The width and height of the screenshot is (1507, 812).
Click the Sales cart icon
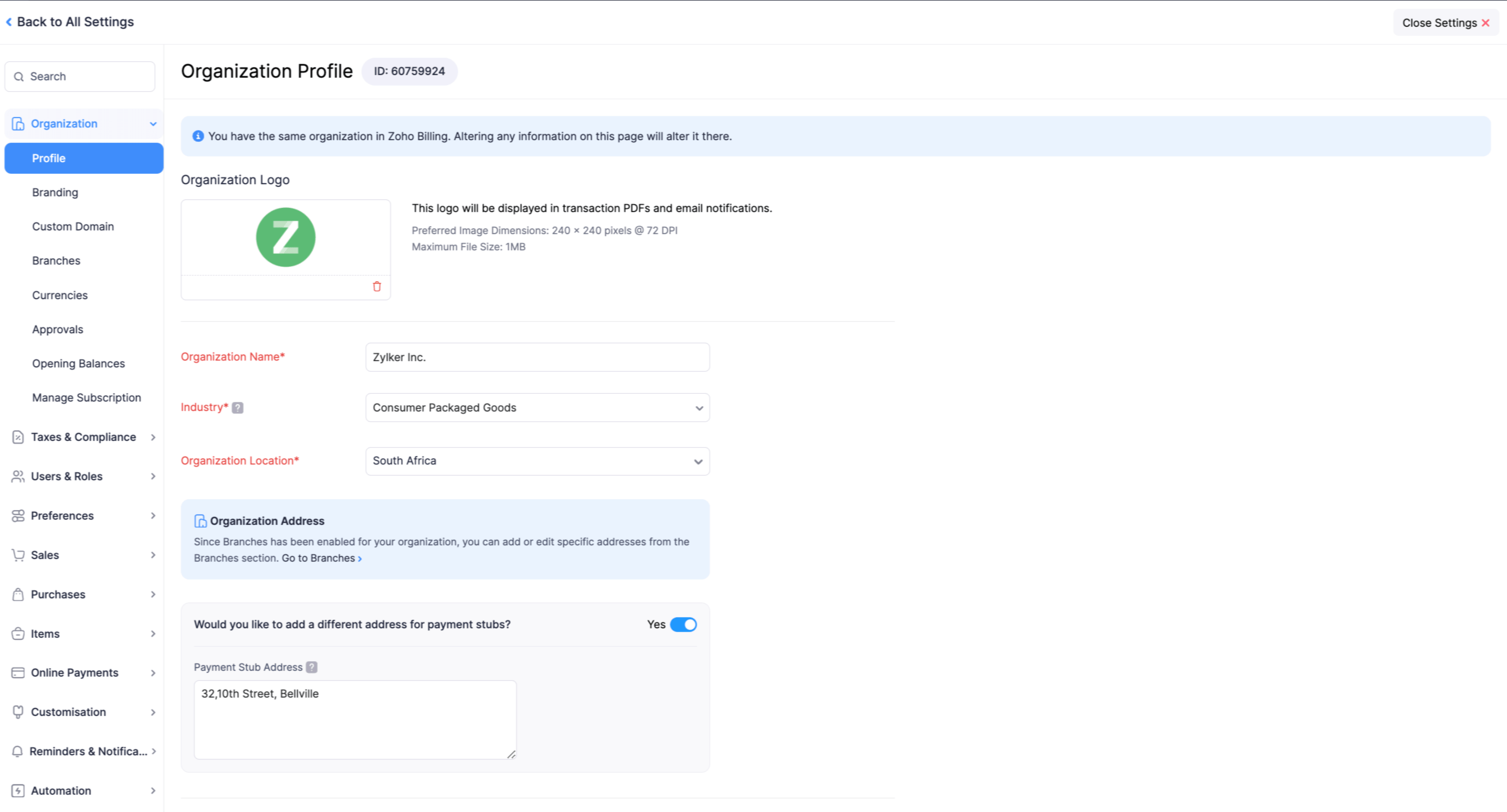pyautogui.click(x=18, y=555)
